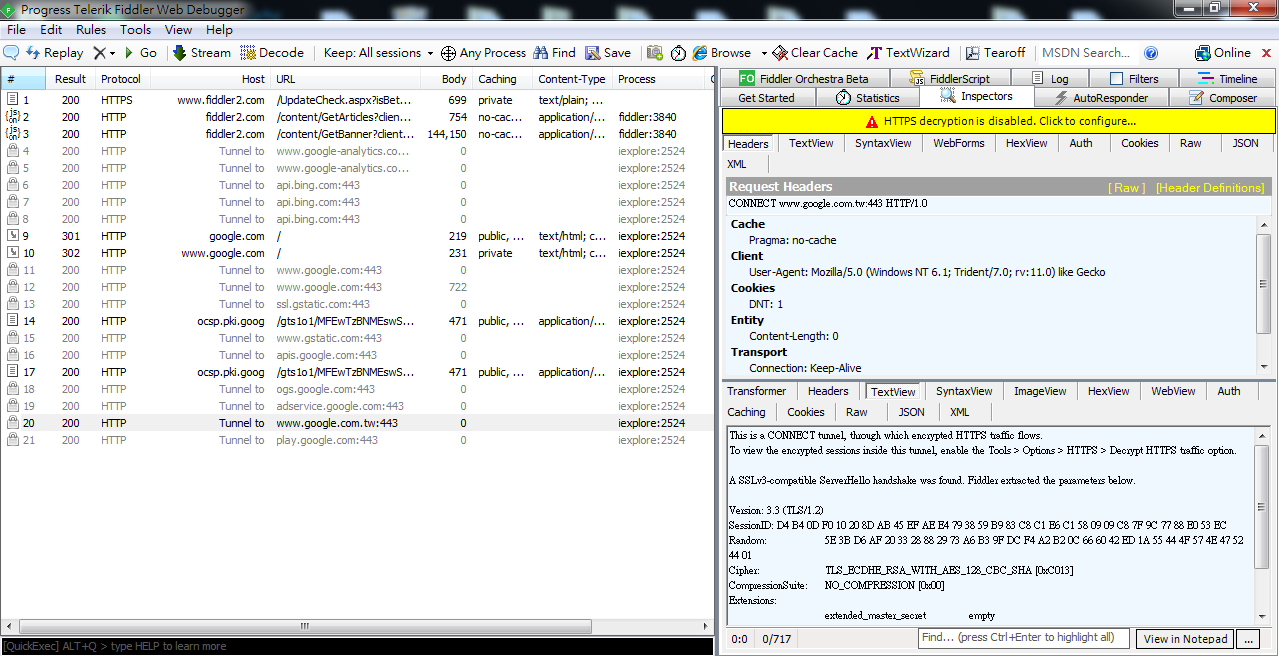Open the FiddlerScript tab
Screen dimensions: 1279x656
pyautogui.click(x=948, y=79)
